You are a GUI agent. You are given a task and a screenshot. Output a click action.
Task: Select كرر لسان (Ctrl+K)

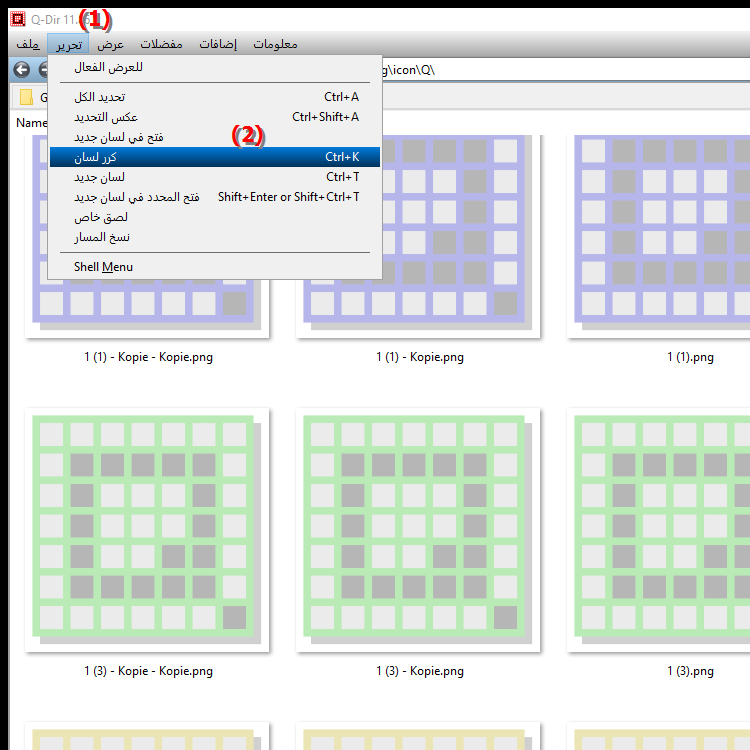coord(215,157)
